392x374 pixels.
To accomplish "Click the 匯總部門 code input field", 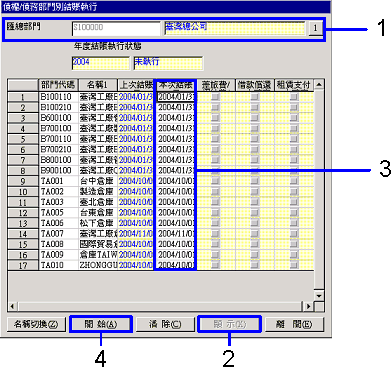I will click(x=116, y=29).
